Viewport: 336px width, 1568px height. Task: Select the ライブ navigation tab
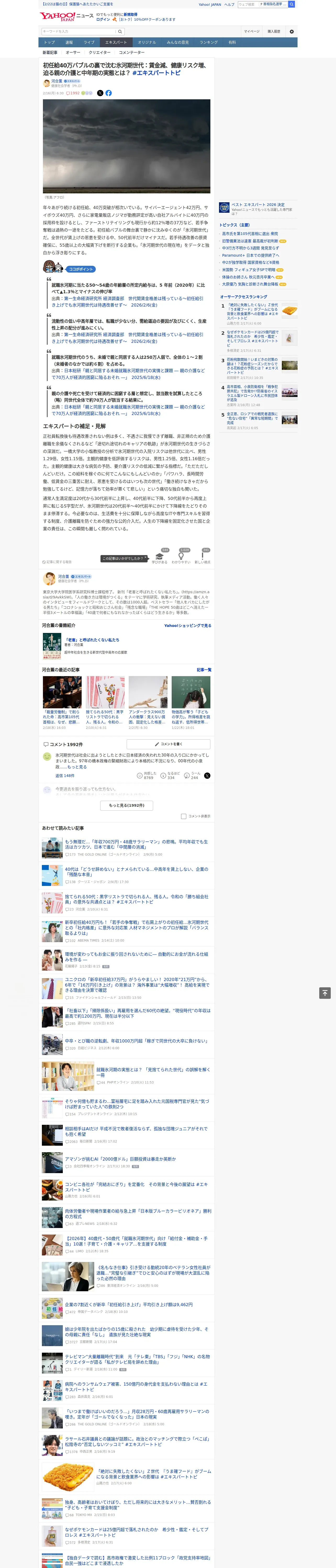coord(89,43)
